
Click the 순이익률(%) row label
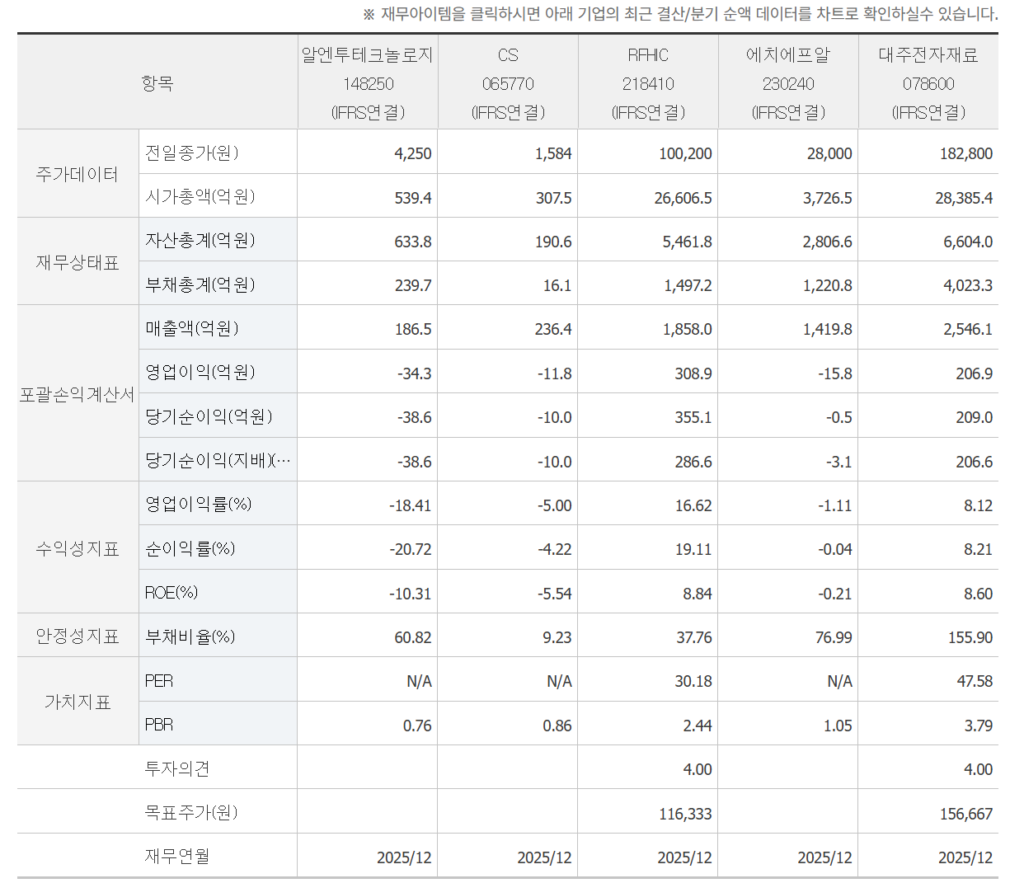click(x=189, y=548)
